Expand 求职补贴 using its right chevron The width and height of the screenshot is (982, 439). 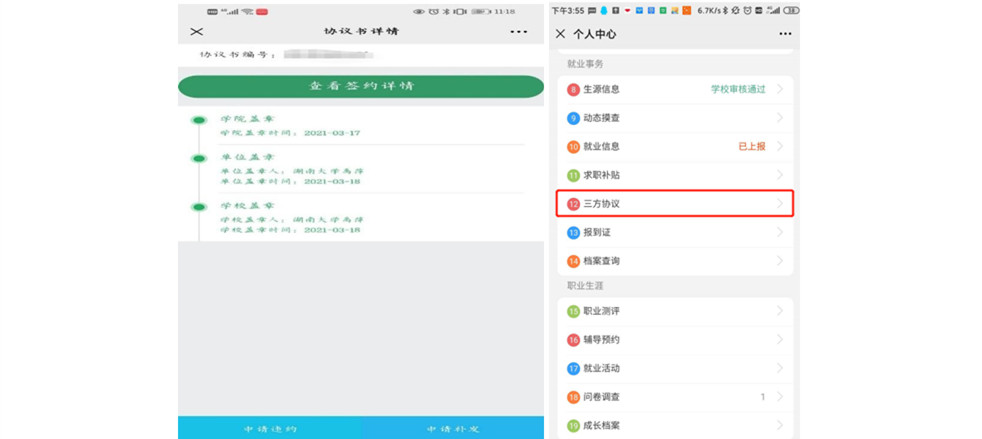pos(780,175)
